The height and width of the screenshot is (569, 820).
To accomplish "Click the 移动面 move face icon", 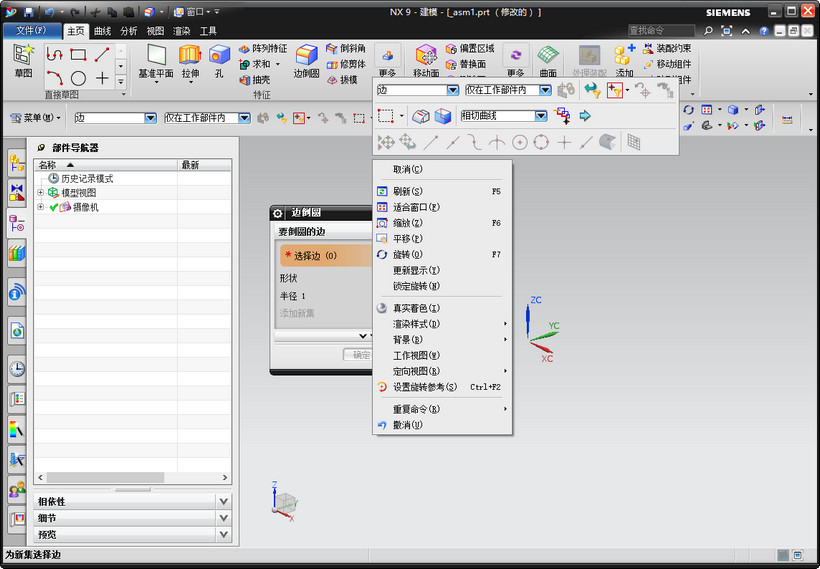I will 426,55.
